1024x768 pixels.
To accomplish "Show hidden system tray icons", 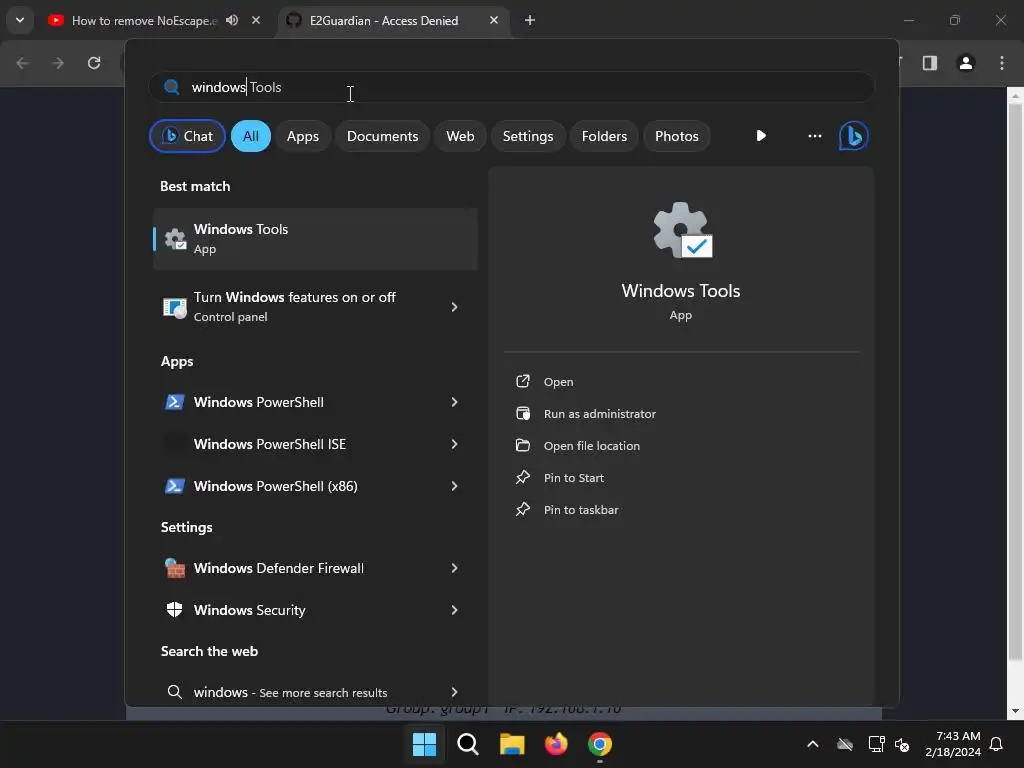I will pyautogui.click(x=812, y=744).
